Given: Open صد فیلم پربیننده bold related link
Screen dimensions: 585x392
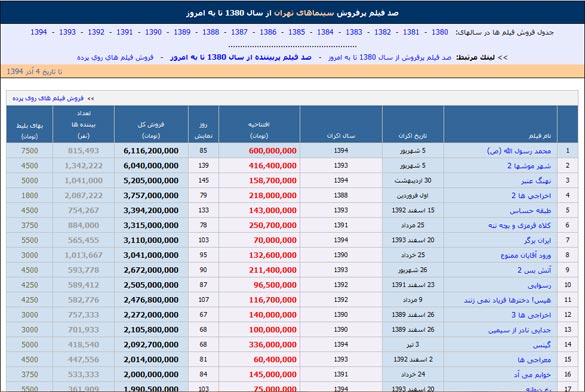Looking at the screenshot, I should pos(241,57).
